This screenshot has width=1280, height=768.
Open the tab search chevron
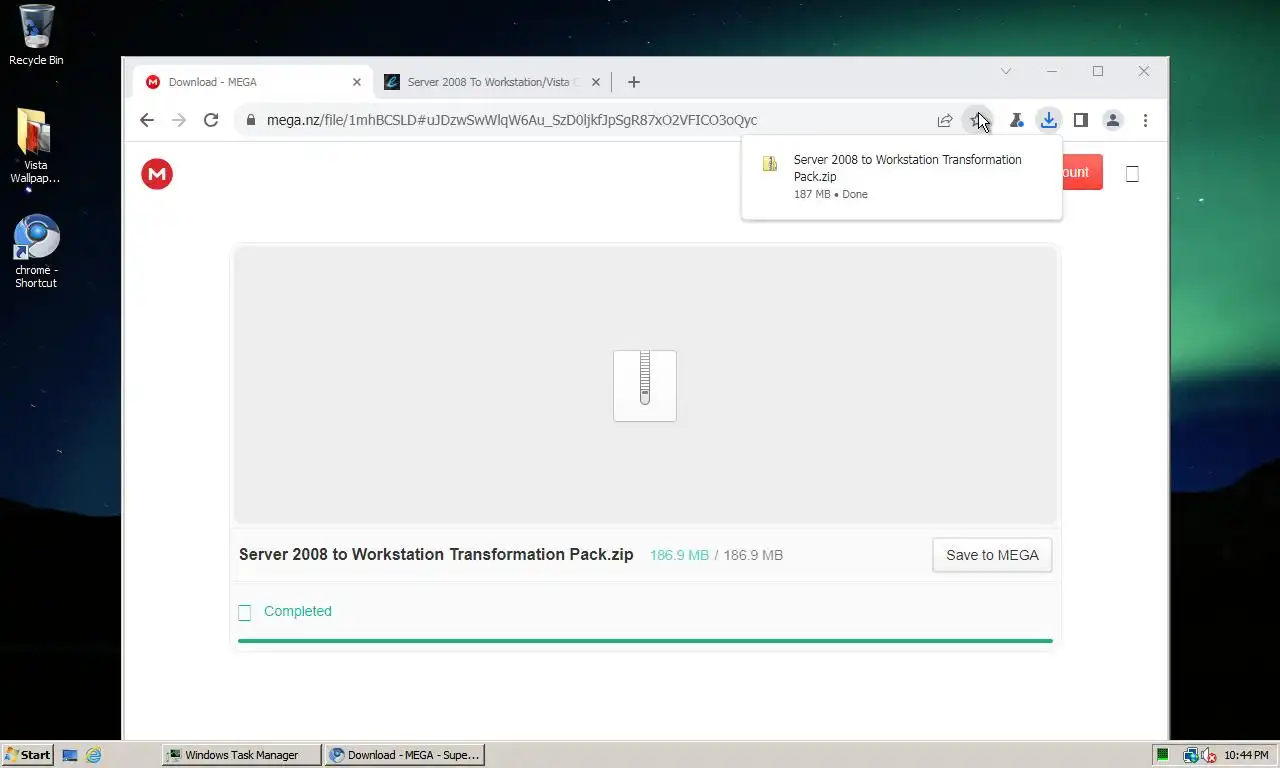[x=1006, y=71]
